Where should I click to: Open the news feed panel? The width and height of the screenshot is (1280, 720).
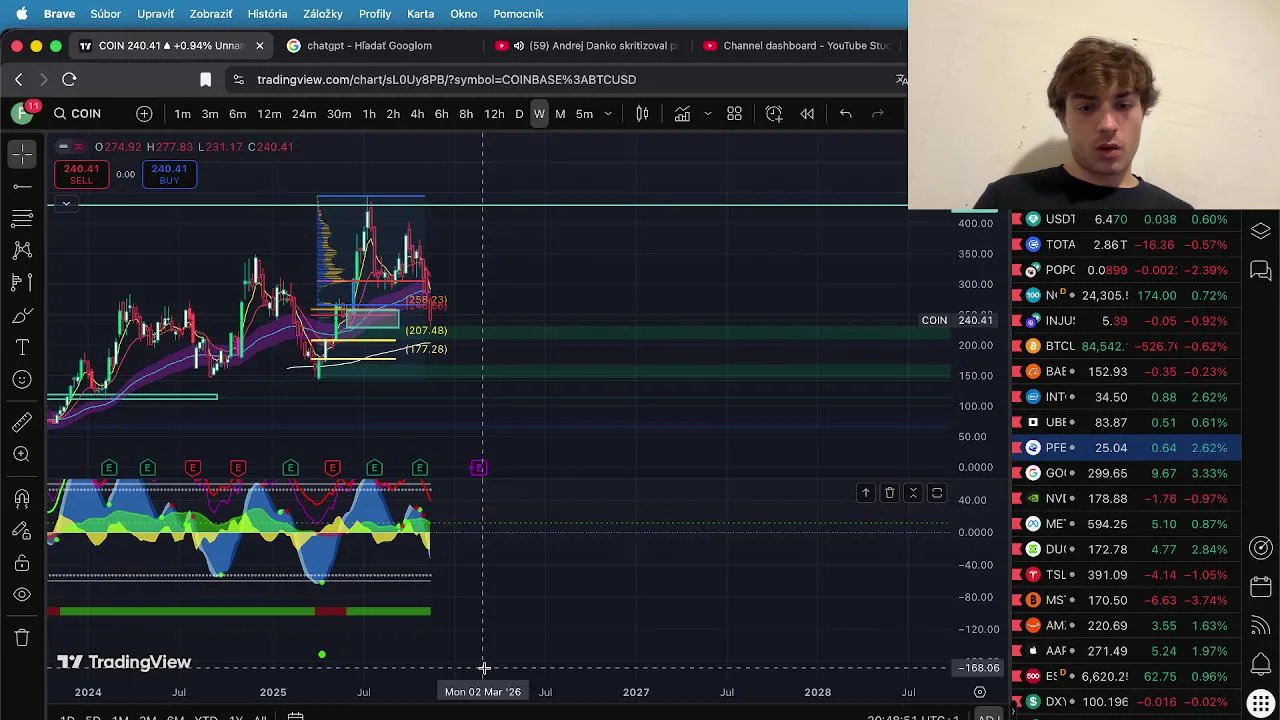click(1261, 626)
